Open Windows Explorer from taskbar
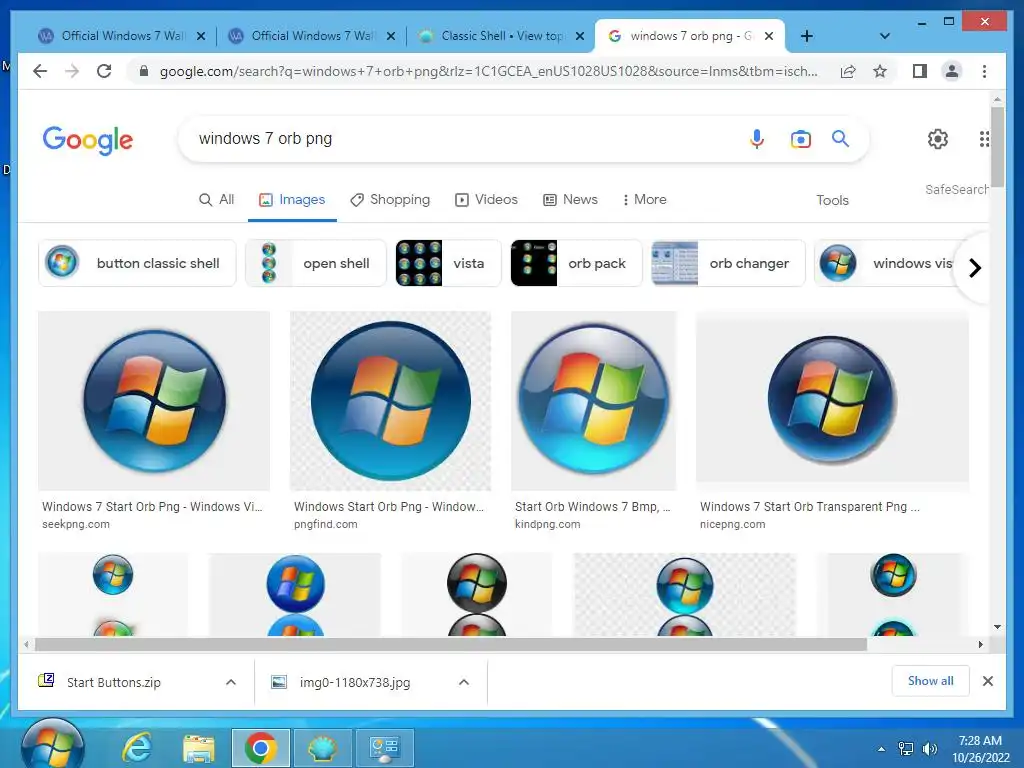Viewport: 1024px width, 768px height. pyautogui.click(x=199, y=748)
